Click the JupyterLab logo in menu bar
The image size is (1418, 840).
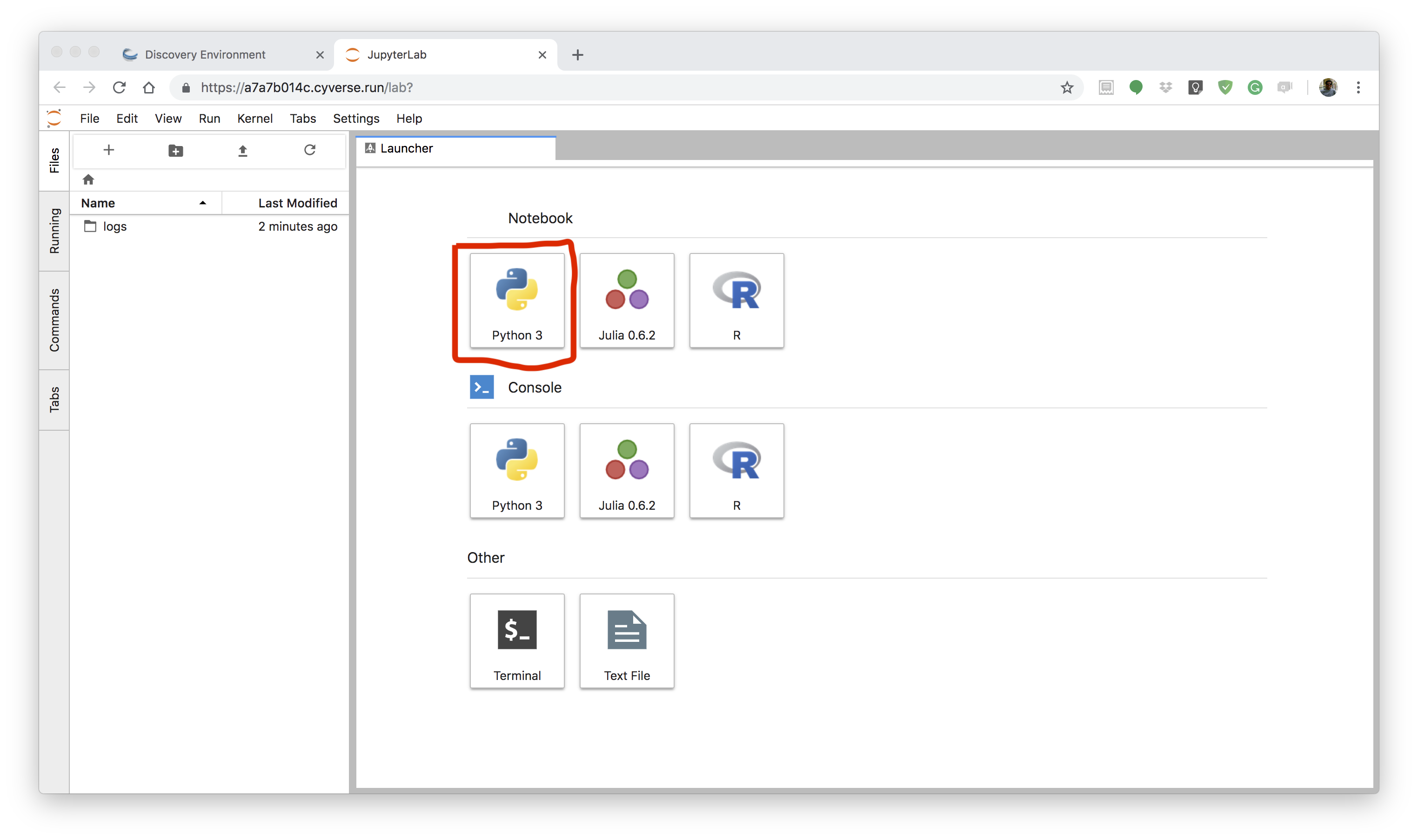pos(54,118)
